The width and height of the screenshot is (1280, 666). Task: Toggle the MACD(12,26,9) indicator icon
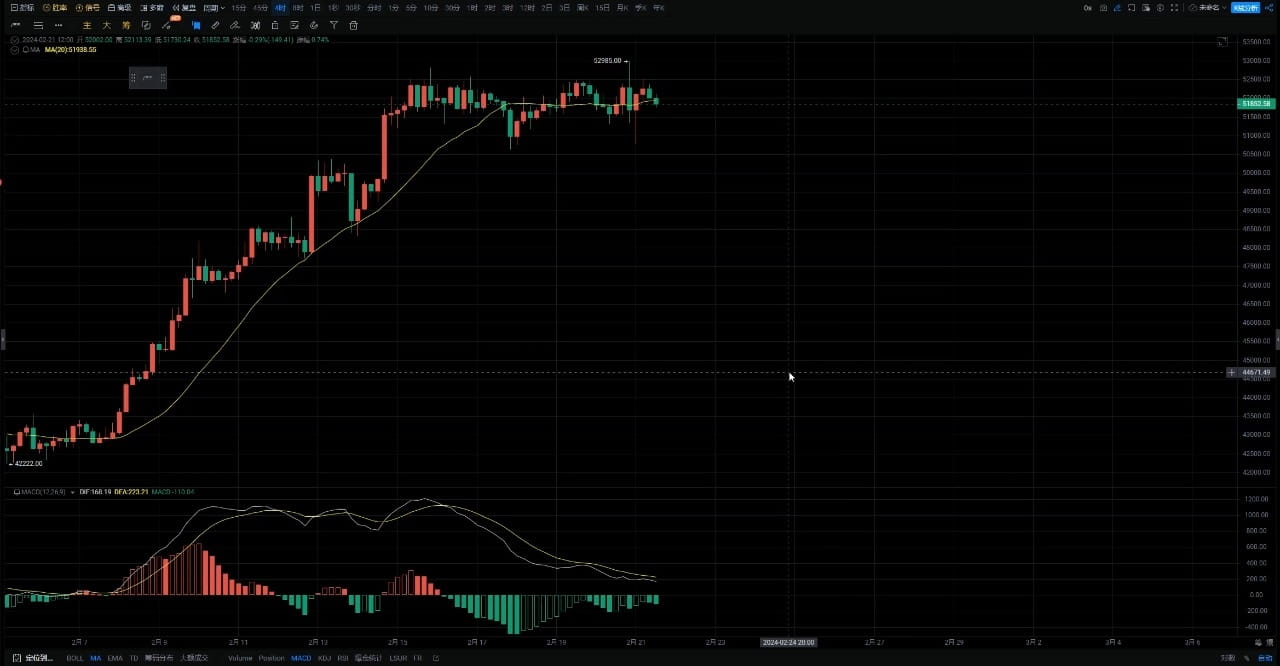(16, 491)
